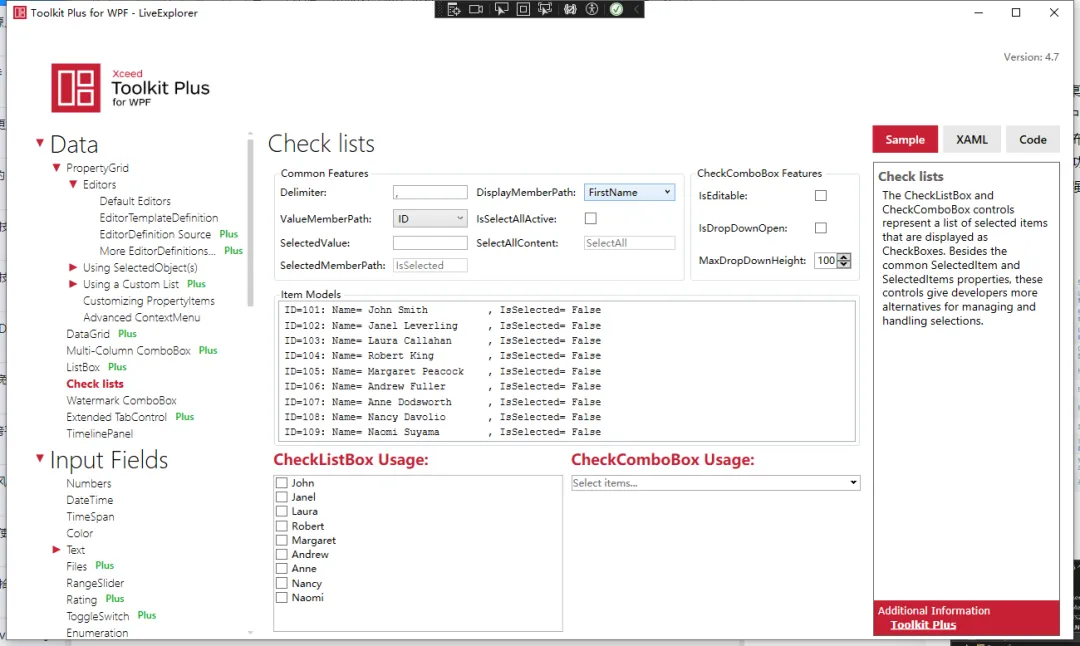1080x646 pixels.
Task: Select the pointer capture icon in top toolbar
Action: 503,9
